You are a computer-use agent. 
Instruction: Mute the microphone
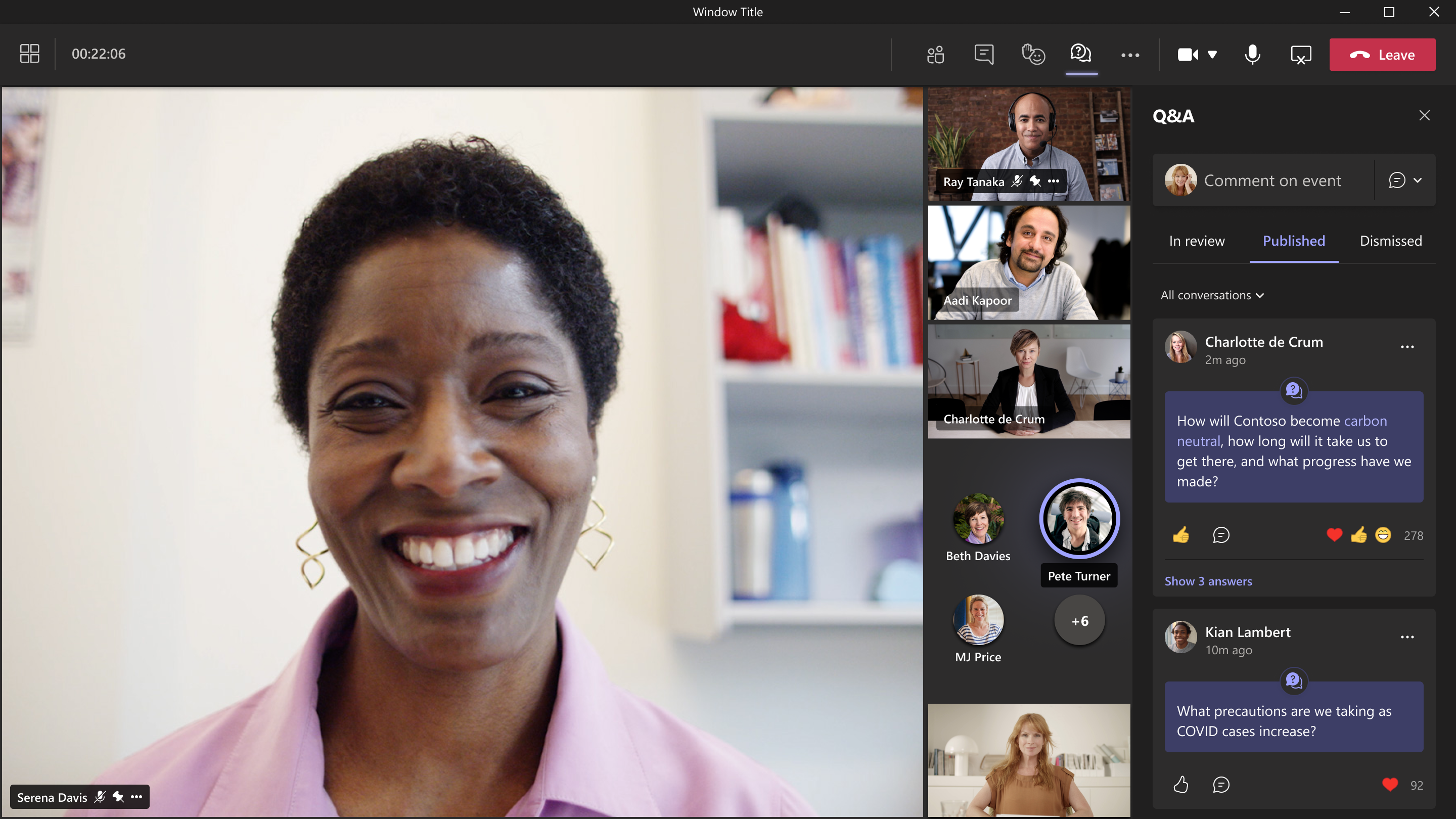(1253, 55)
